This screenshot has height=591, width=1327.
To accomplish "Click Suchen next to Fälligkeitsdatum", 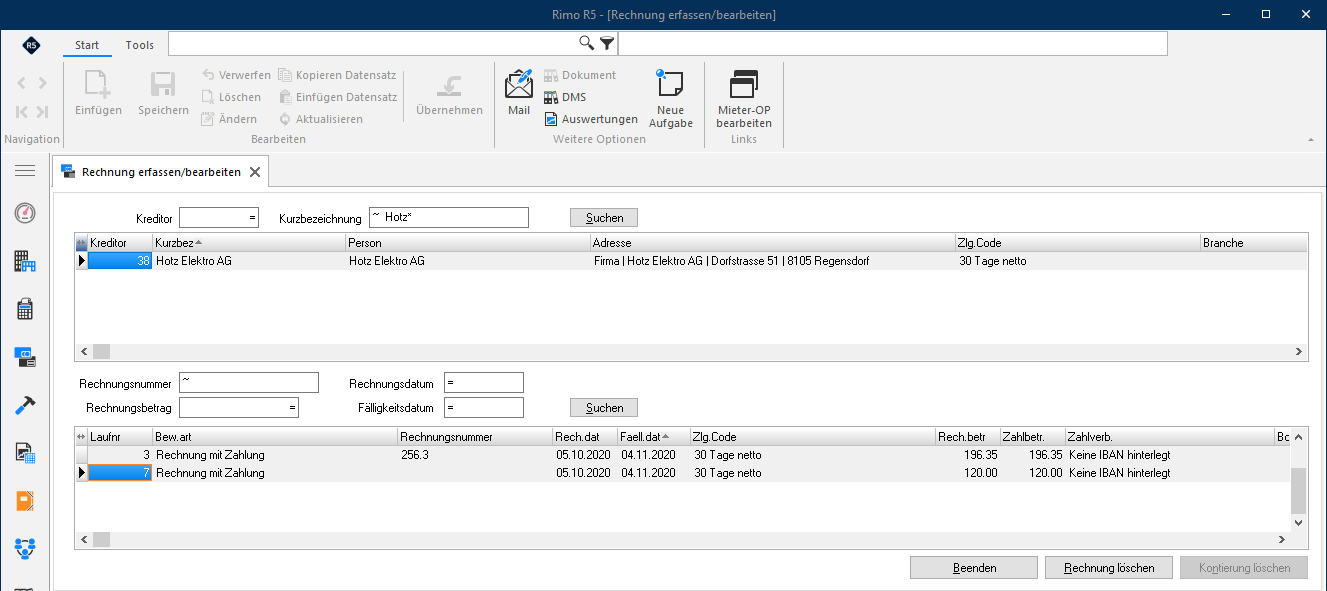I will coord(604,408).
